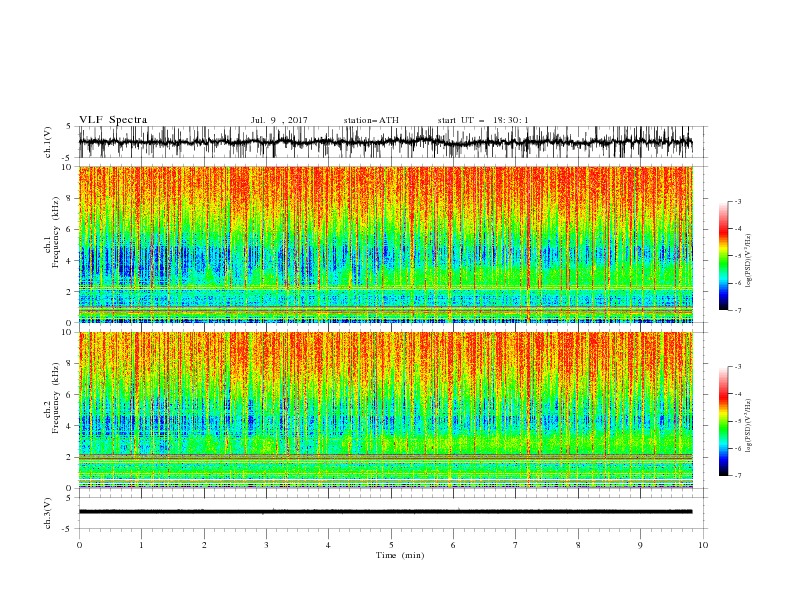Click the "ch.1(V)" axis label
Viewport: 792px width, 612px height.
(48, 142)
